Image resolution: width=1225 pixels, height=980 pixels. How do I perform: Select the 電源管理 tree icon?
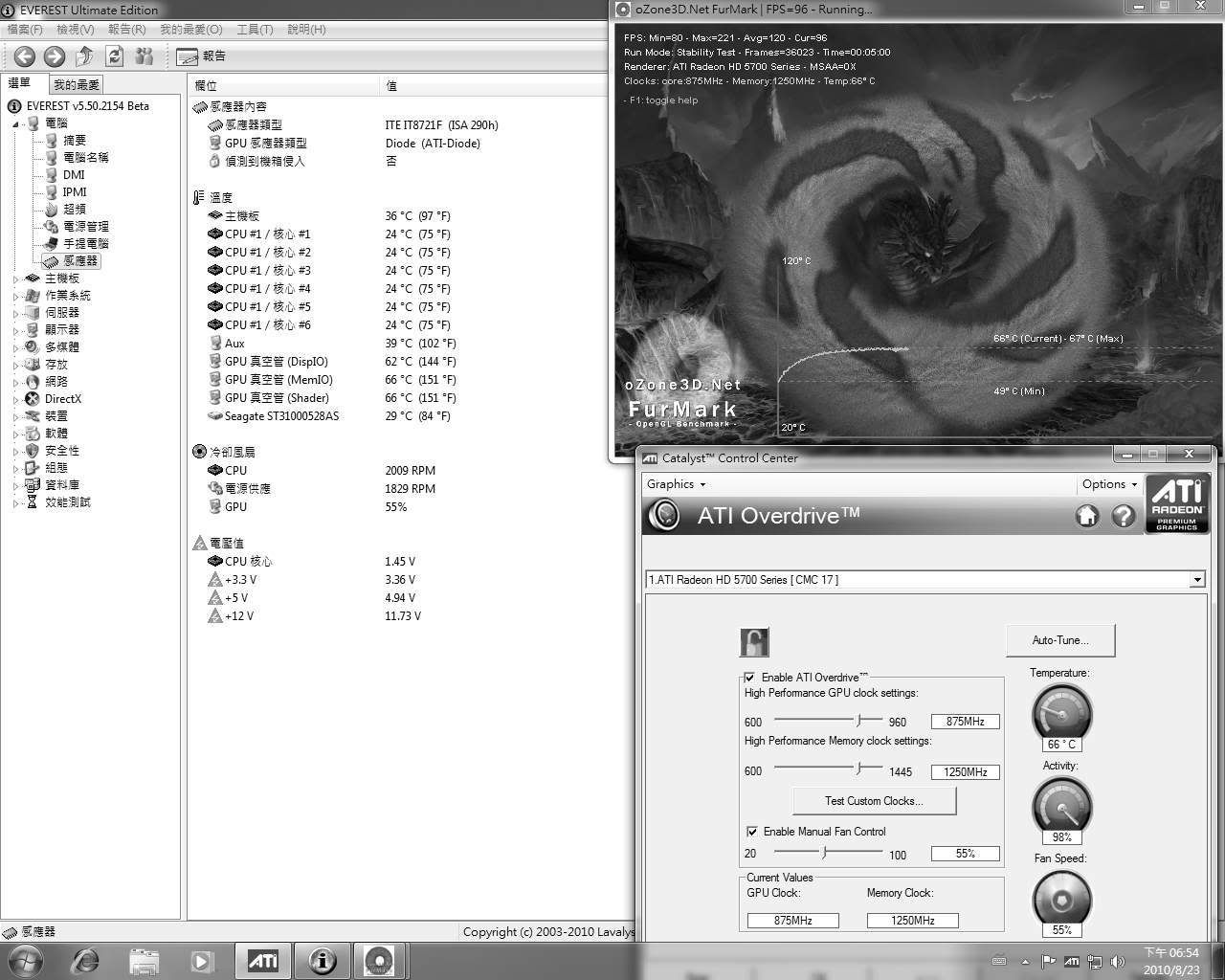point(52,227)
